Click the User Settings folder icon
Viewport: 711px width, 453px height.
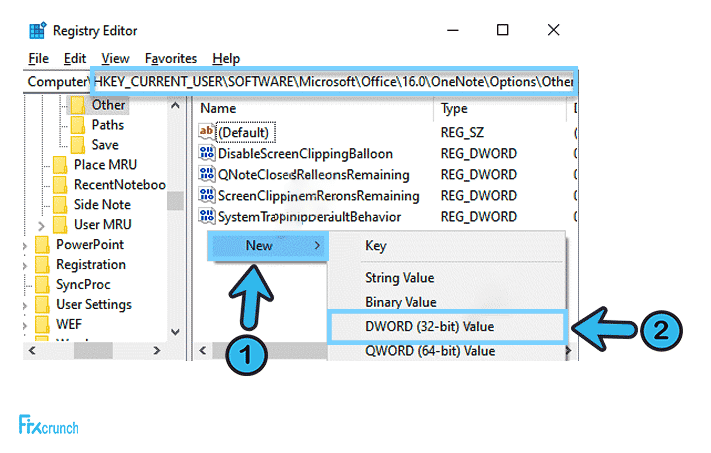pyautogui.click(x=42, y=304)
